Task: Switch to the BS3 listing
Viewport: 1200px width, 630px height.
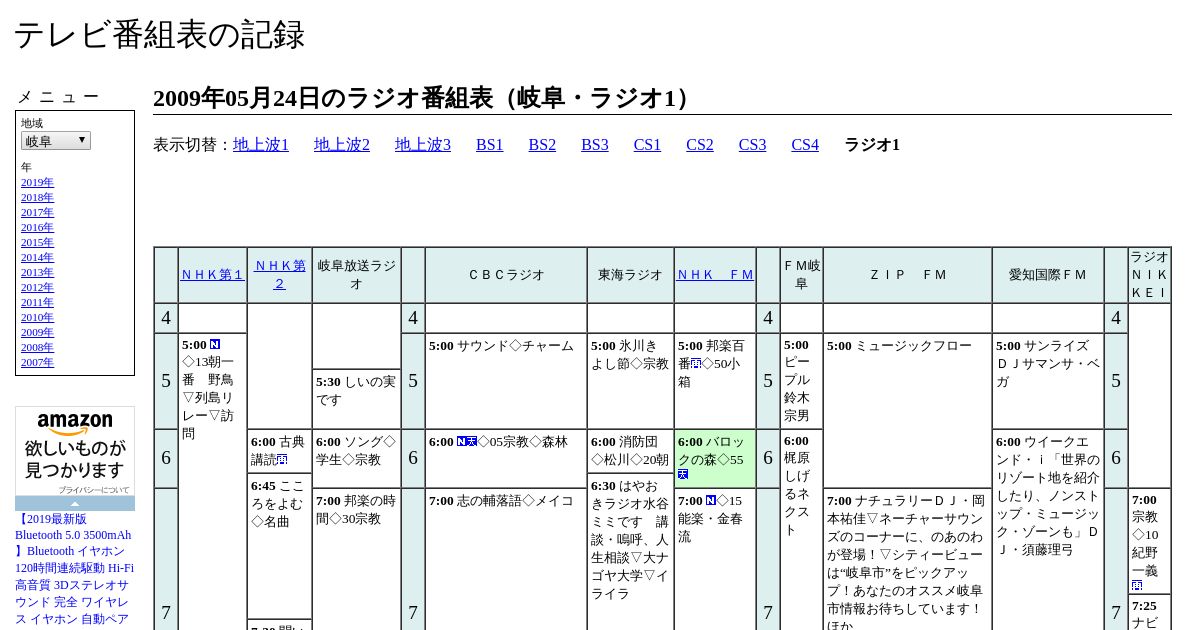Action: point(595,145)
